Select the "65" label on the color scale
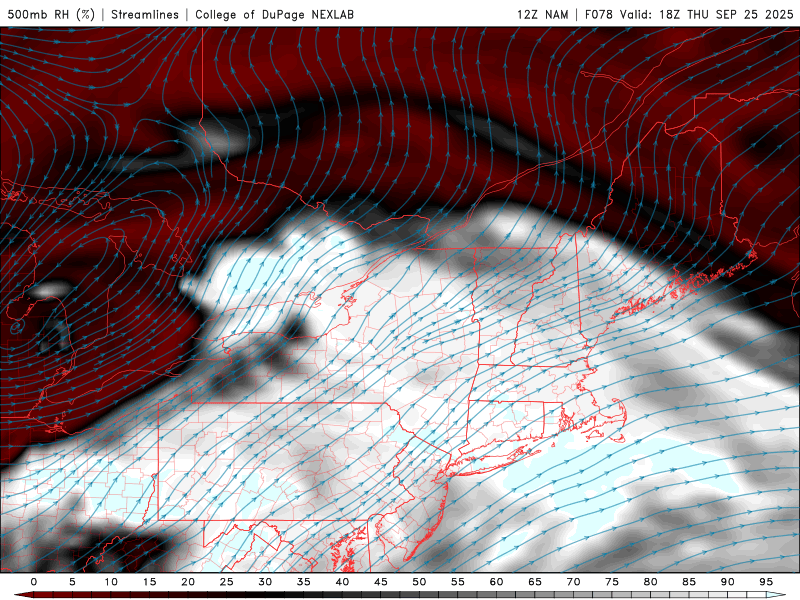 point(535,582)
